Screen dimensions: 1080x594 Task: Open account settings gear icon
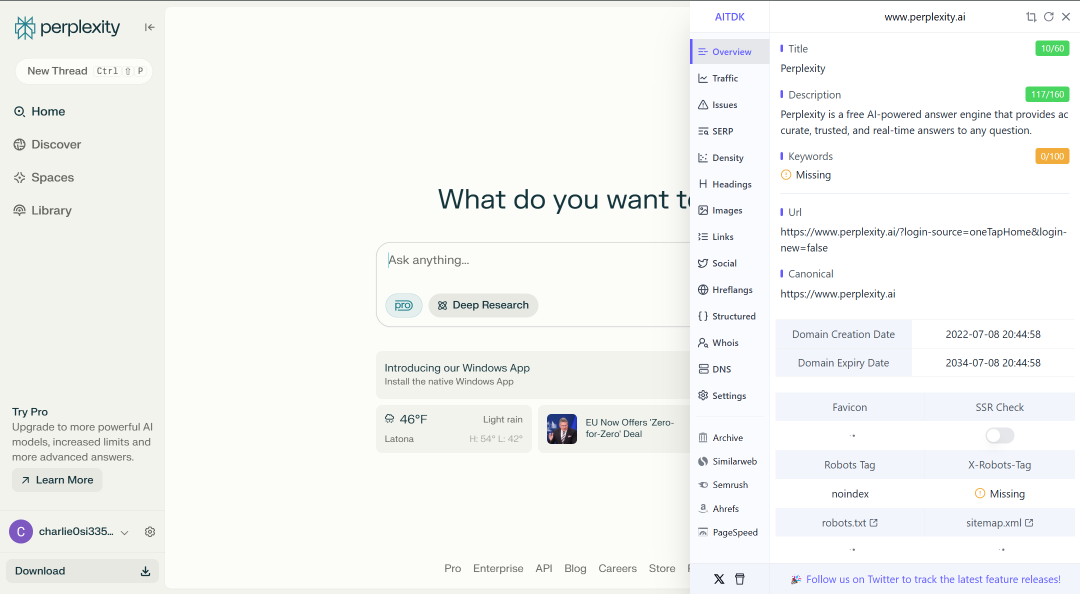[x=150, y=532]
